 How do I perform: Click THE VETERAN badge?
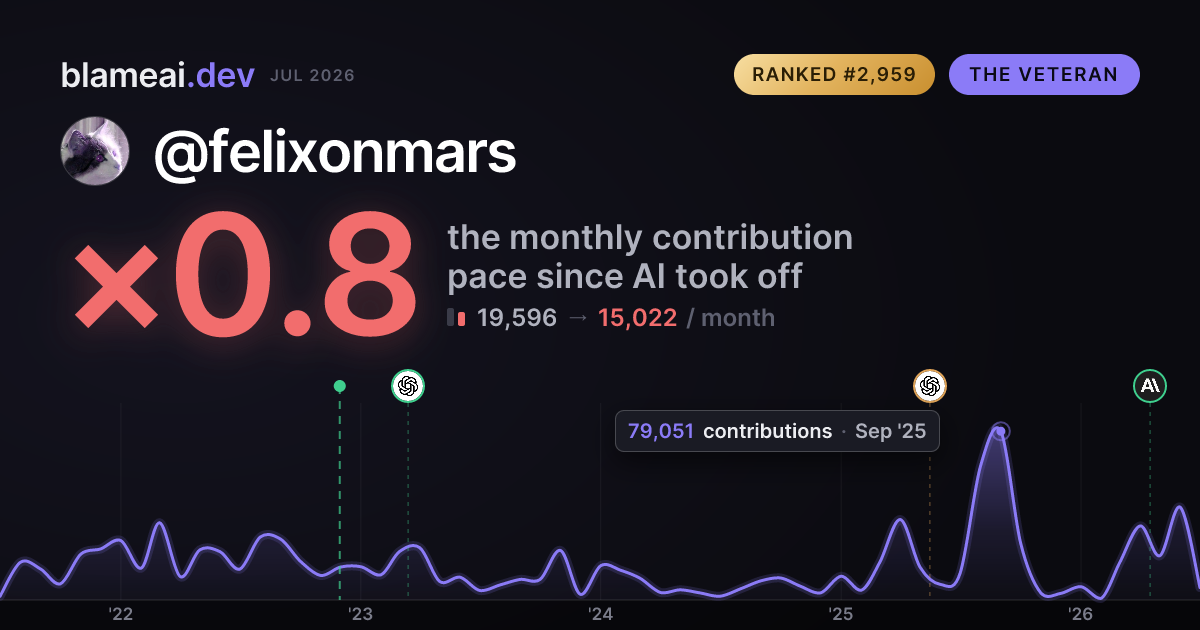tap(1044, 75)
